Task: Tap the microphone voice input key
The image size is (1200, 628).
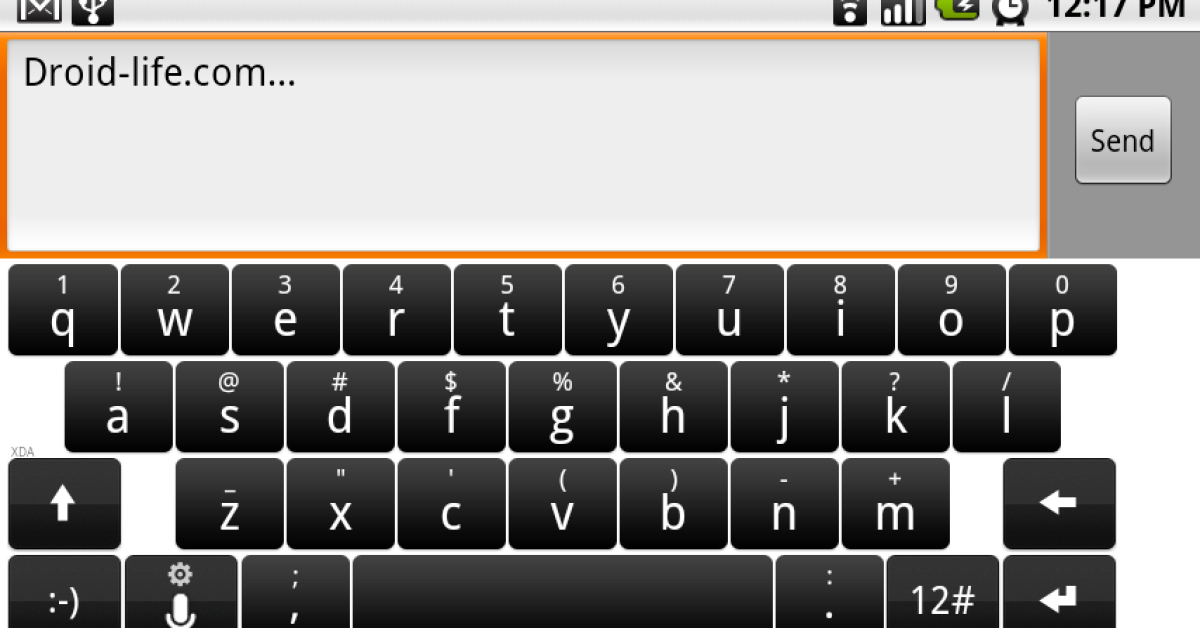Action: tap(181, 592)
